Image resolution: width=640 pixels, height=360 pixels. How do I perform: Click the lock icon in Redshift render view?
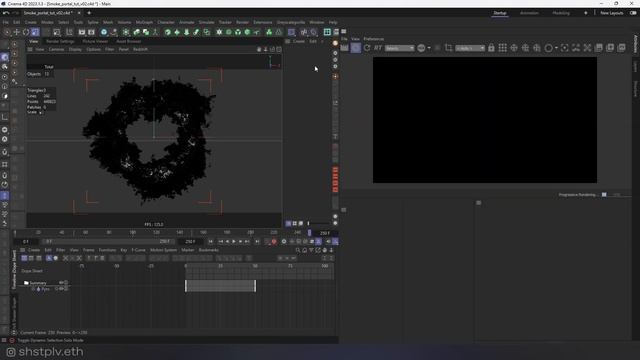[x=491, y=48]
